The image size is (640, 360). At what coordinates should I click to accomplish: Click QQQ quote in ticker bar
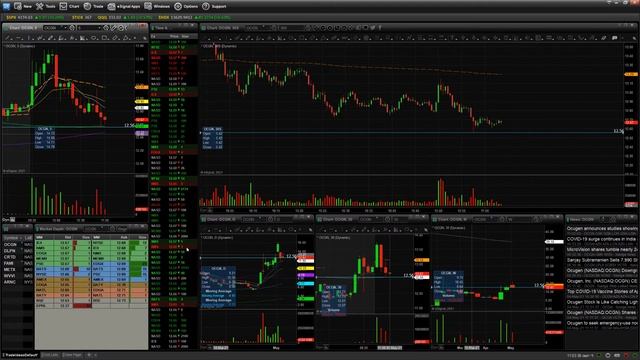[x=124, y=18]
